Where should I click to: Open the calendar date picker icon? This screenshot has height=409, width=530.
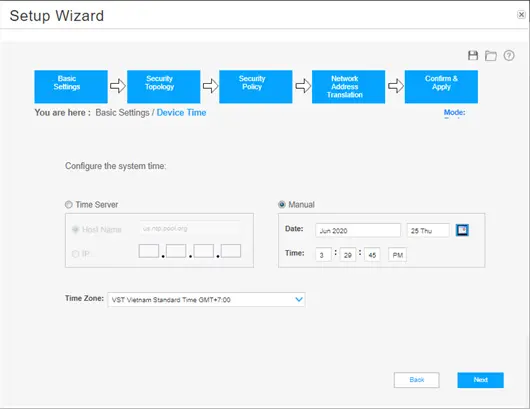point(462,230)
